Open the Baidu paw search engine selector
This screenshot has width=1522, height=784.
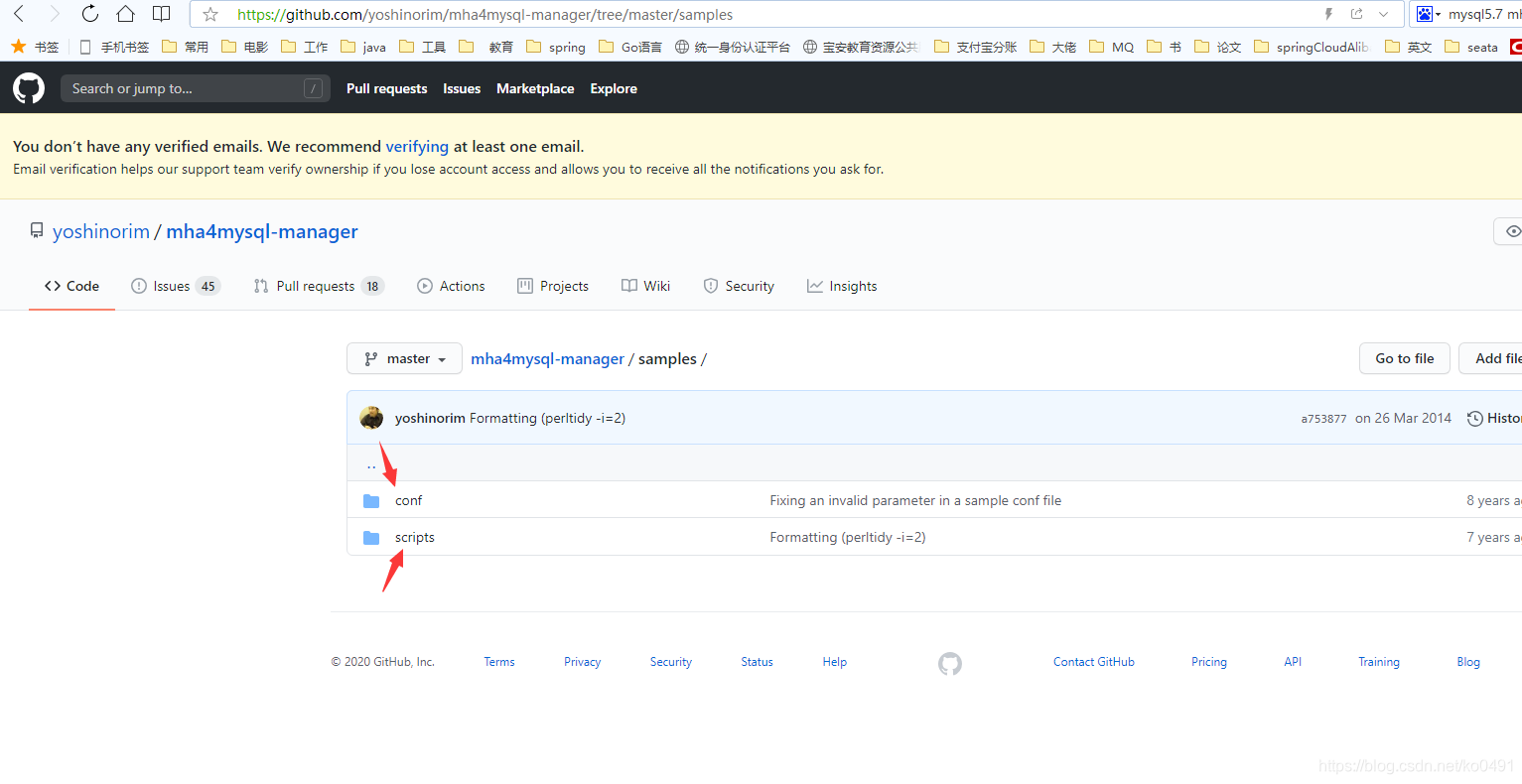pyautogui.click(x=1429, y=14)
